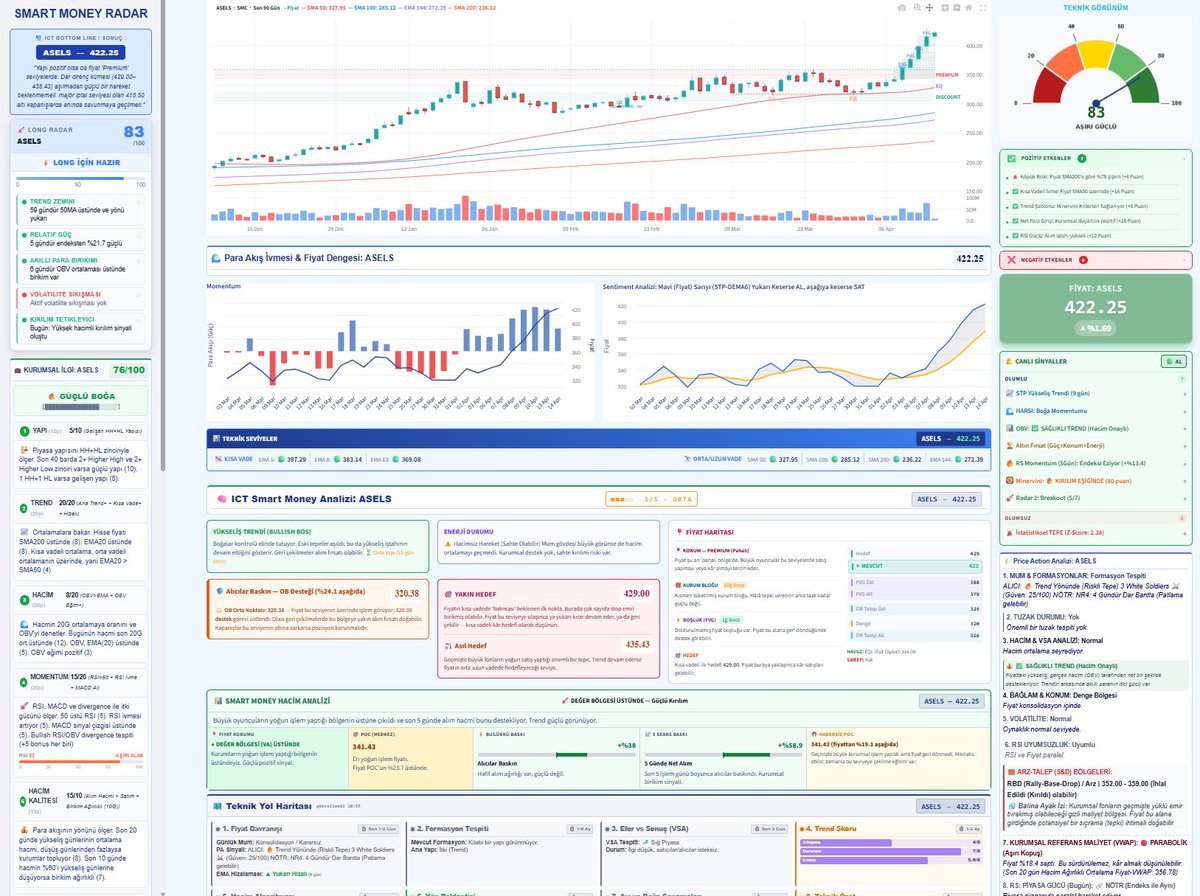
Task: Click the Teknik Seviyeler header icon
Action: coord(215,438)
